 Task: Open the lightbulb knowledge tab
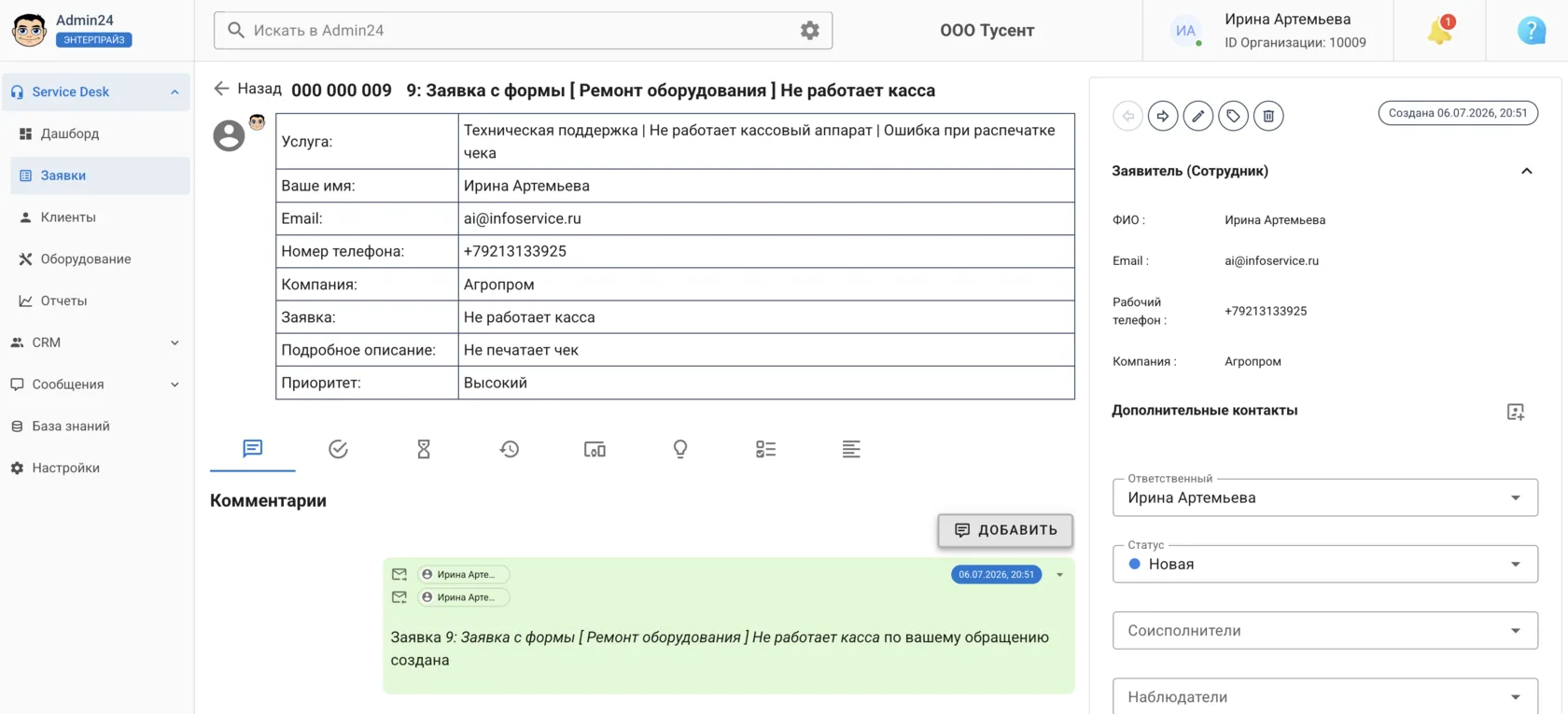[x=680, y=449]
